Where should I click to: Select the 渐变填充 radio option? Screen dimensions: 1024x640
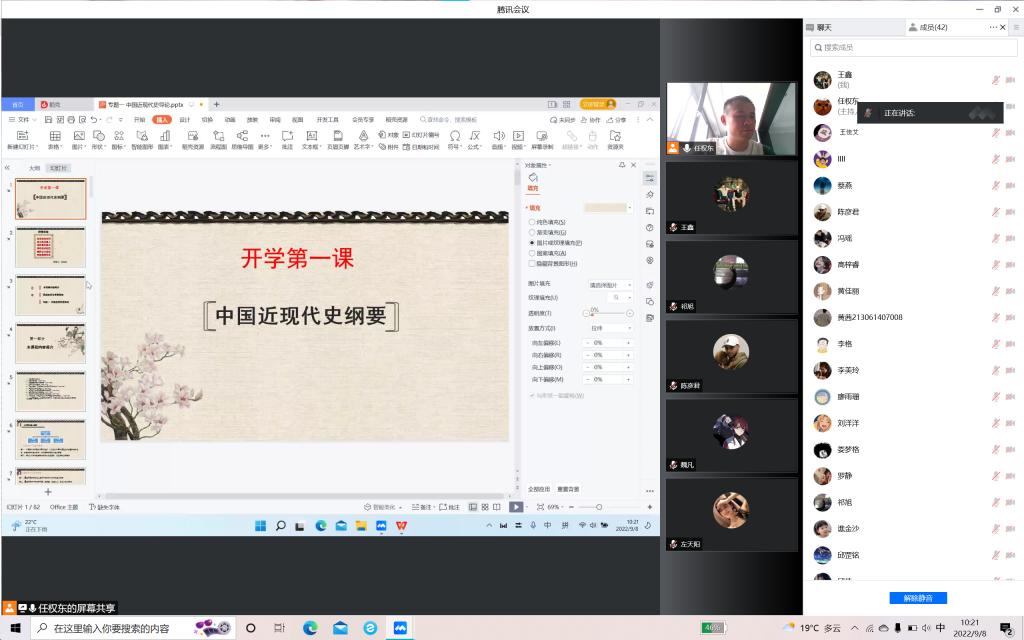(531, 232)
